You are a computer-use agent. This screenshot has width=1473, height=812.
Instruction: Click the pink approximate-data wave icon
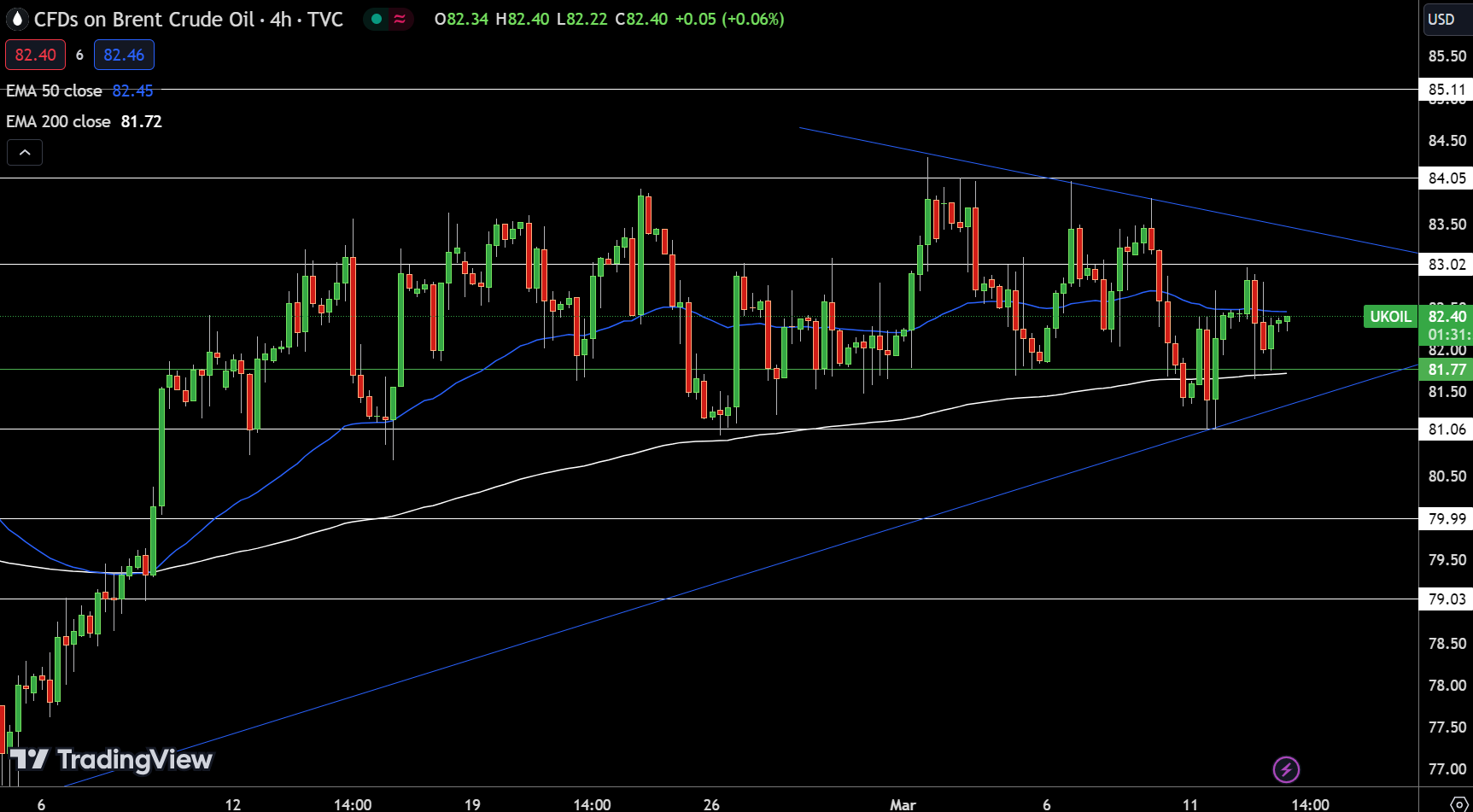(400, 19)
